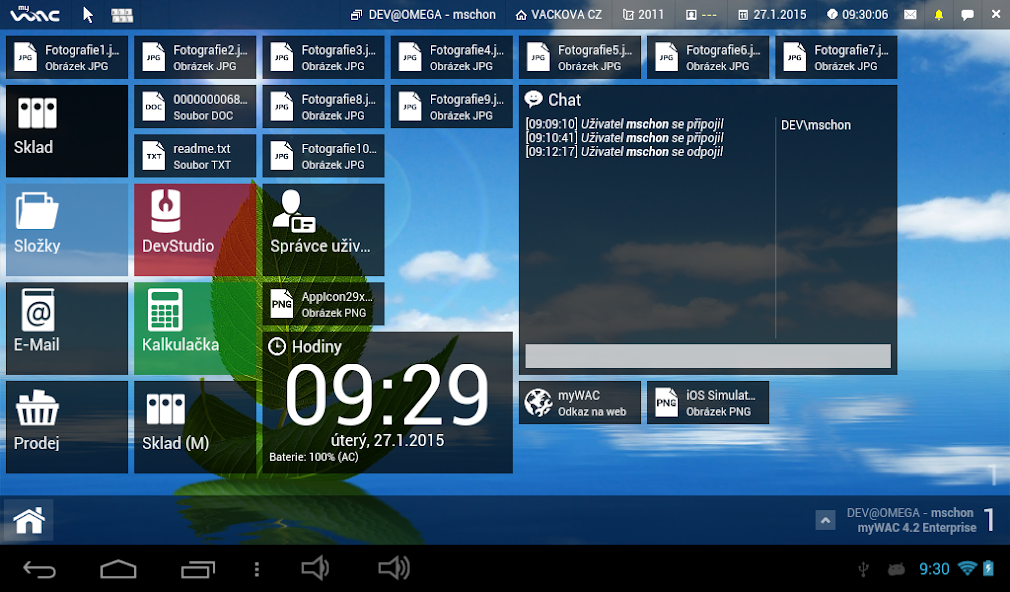1010x592 pixels.
Task: Open the Kalkulačka calculator tile
Action: tap(195, 329)
